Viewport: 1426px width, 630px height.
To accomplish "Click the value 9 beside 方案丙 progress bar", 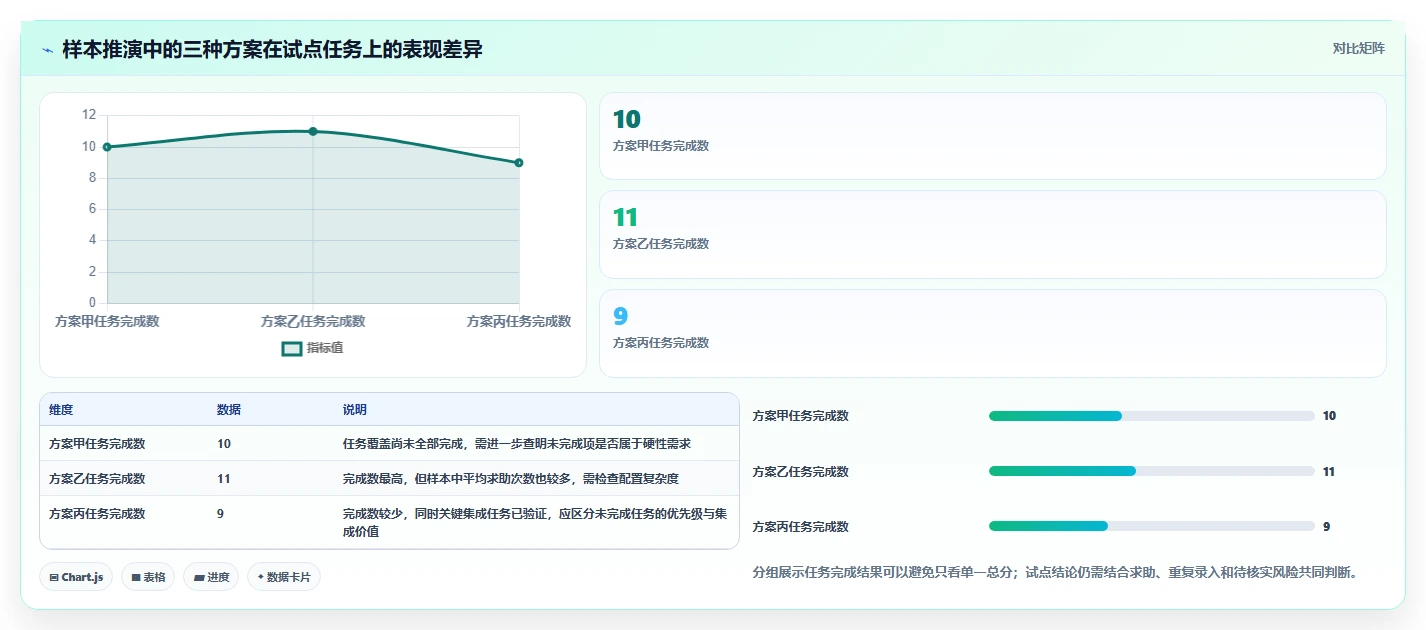I will 1326,527.
